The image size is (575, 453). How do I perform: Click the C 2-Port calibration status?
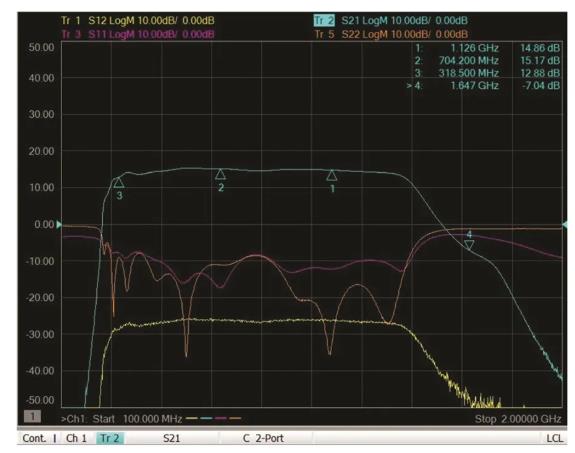click(x=263, y=438)
